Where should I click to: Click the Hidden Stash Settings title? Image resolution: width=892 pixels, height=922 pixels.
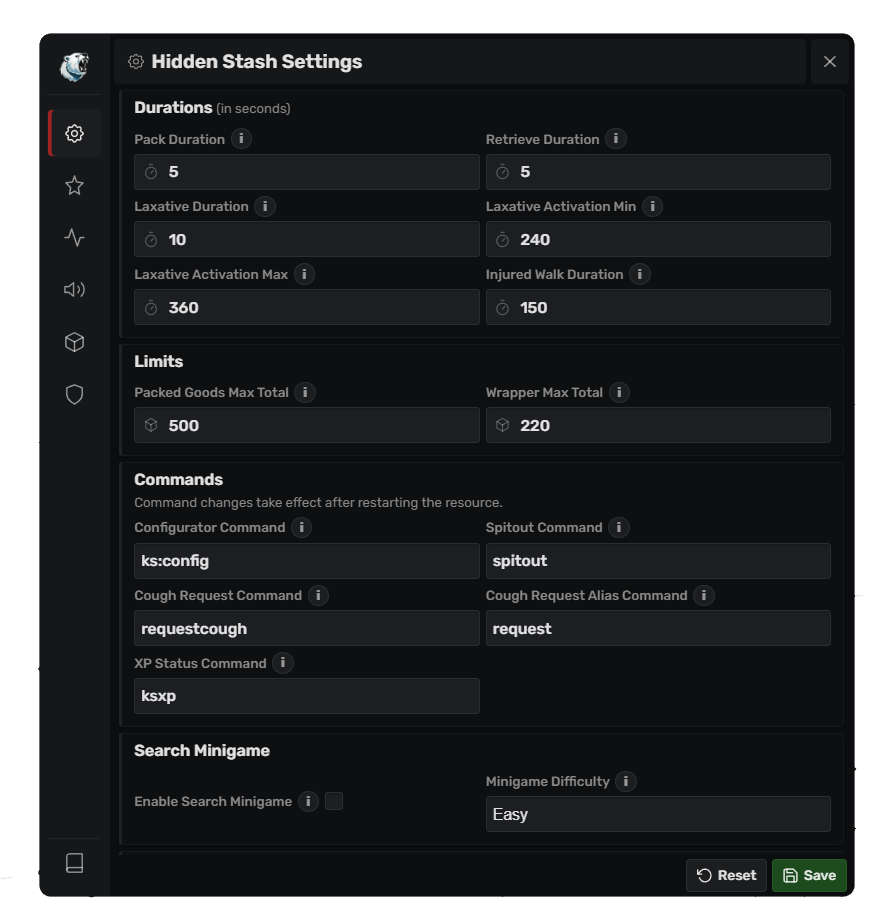[256, 62]
